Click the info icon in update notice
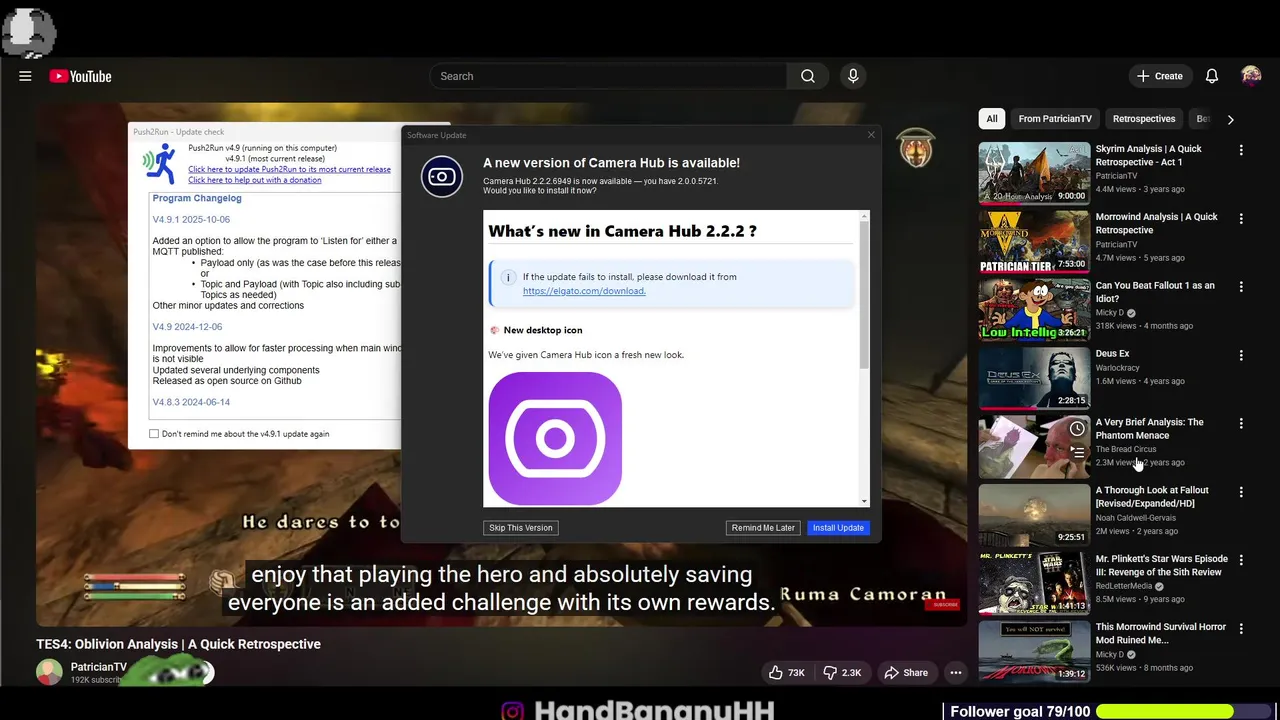The height and width of the screenshot is (720, 1280). tap(508, 277)
